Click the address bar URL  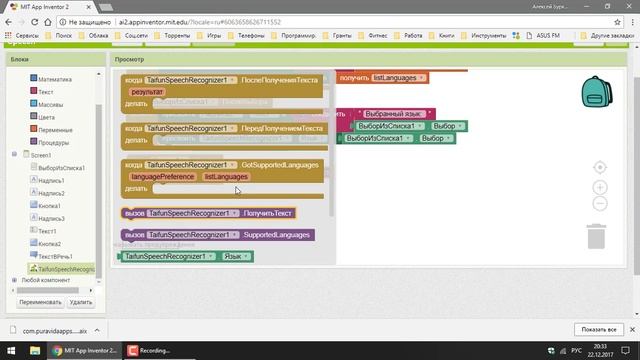(200, 22)
